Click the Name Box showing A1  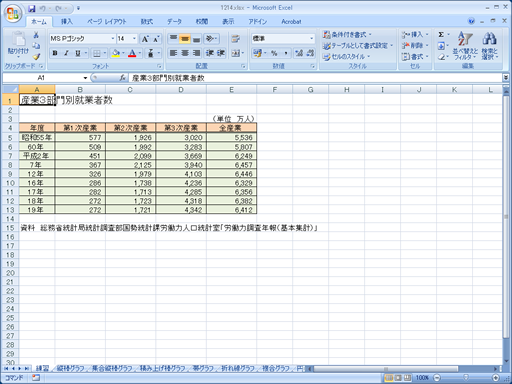[x=41, y=78]
